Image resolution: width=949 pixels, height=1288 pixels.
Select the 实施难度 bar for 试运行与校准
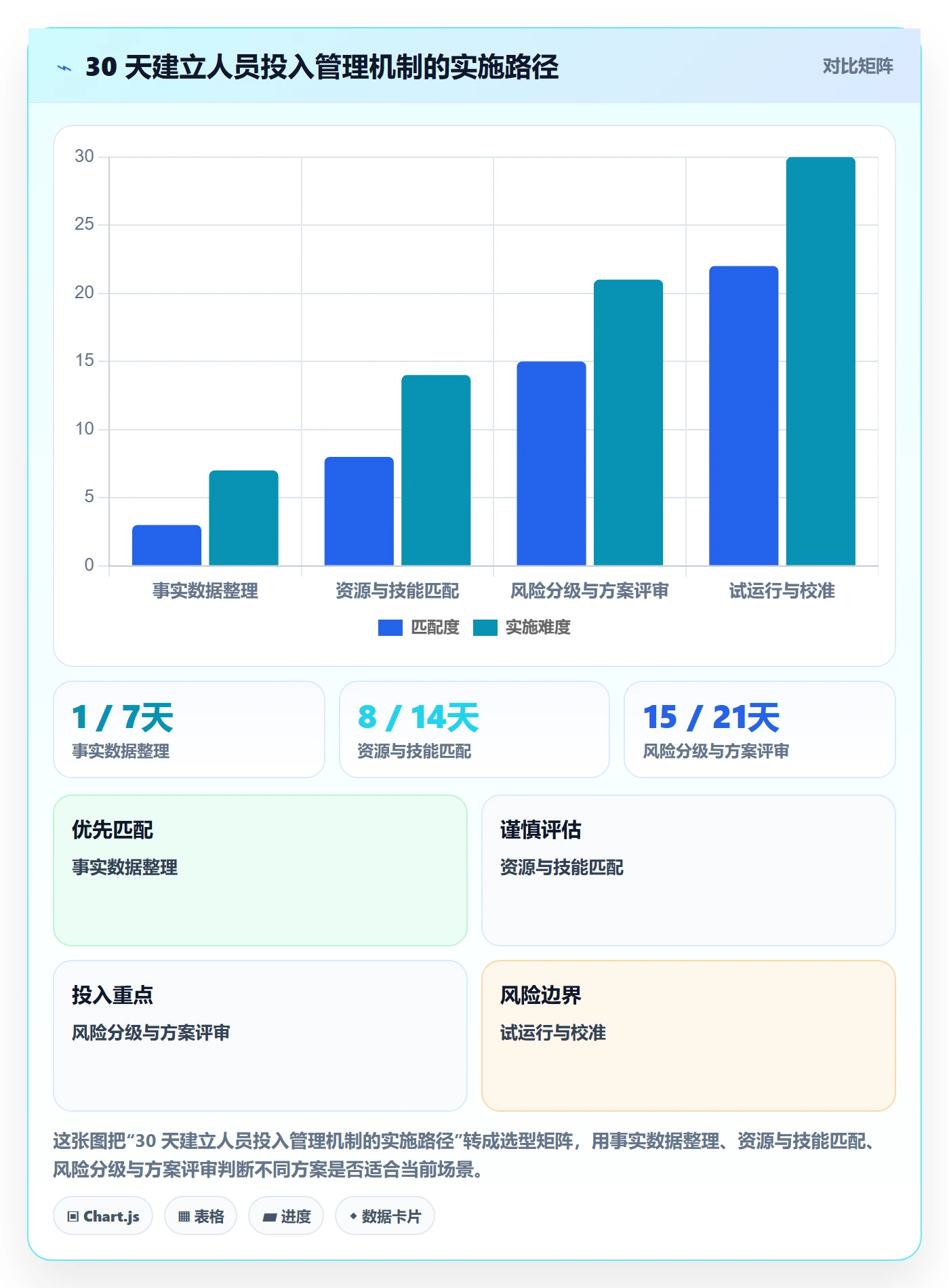click(821, 361)
